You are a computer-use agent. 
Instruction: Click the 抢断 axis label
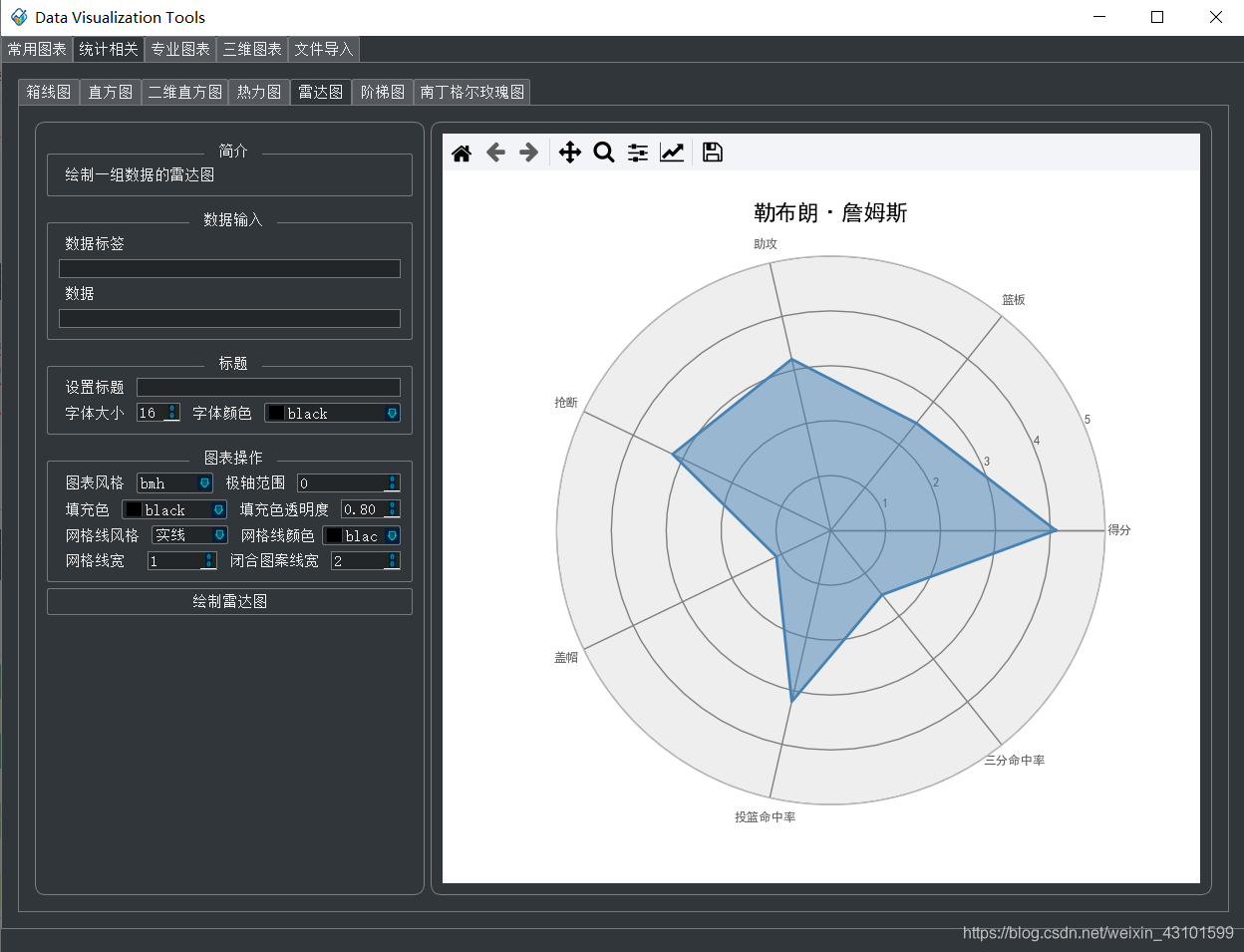pos(566,402)
